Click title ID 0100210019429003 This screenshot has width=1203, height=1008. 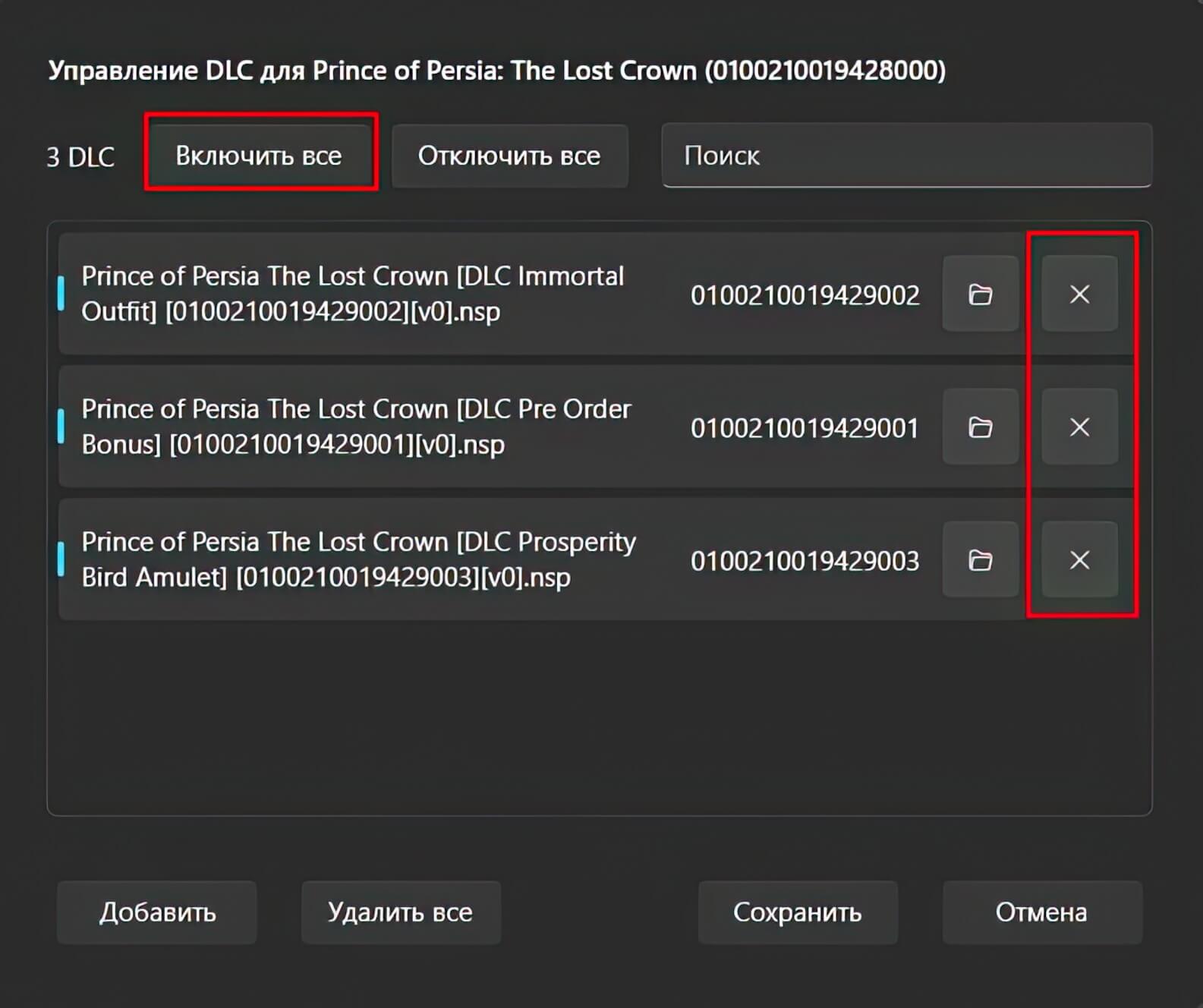(x=805, y=561)
